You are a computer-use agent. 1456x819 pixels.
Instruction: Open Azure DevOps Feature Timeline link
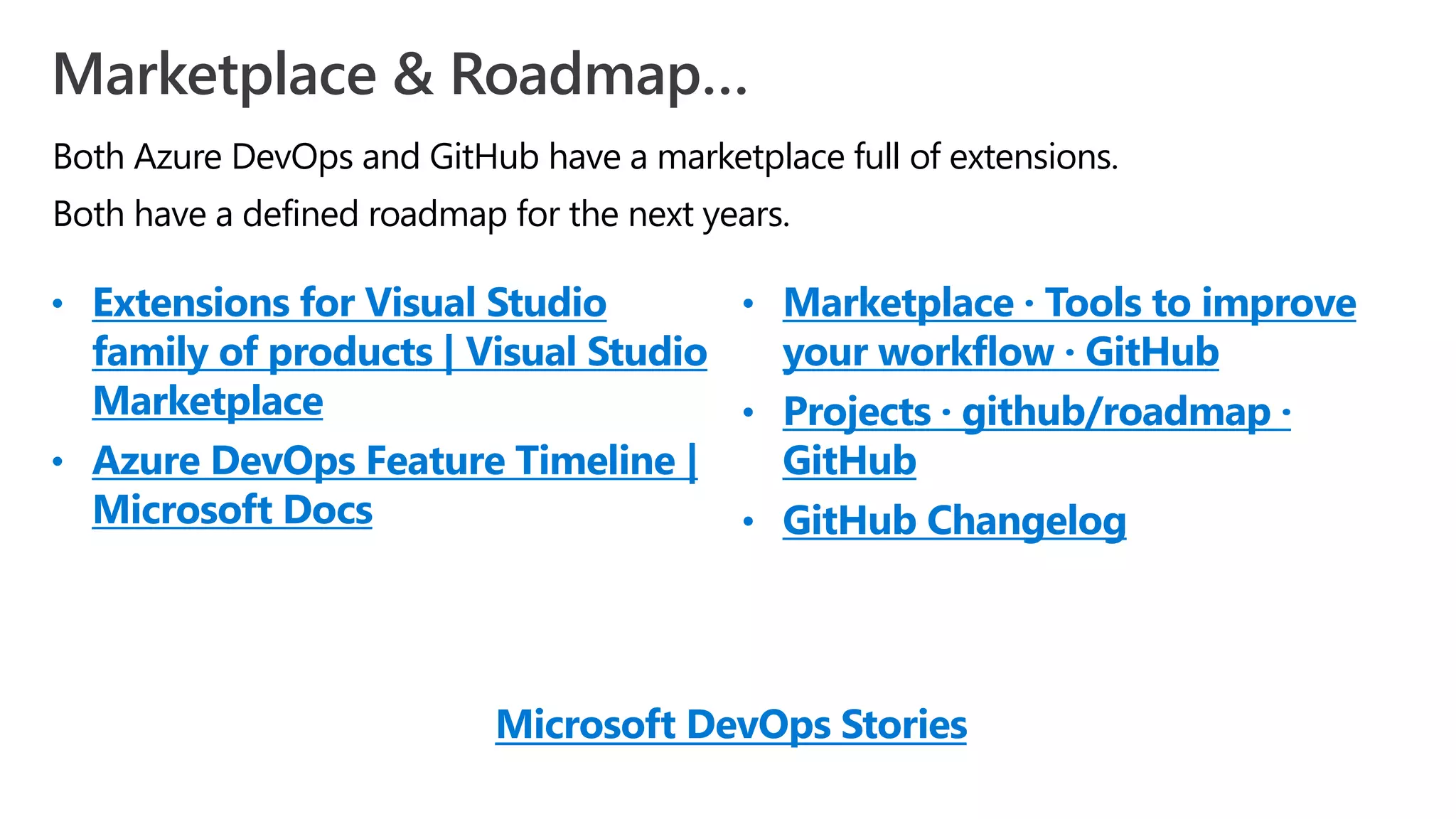pyautogui.click(x=395, y=461)
